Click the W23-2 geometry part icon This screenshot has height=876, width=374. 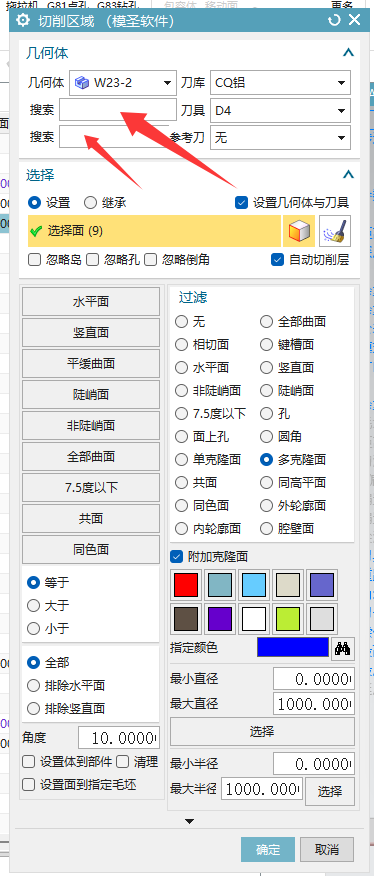[82, 83]
